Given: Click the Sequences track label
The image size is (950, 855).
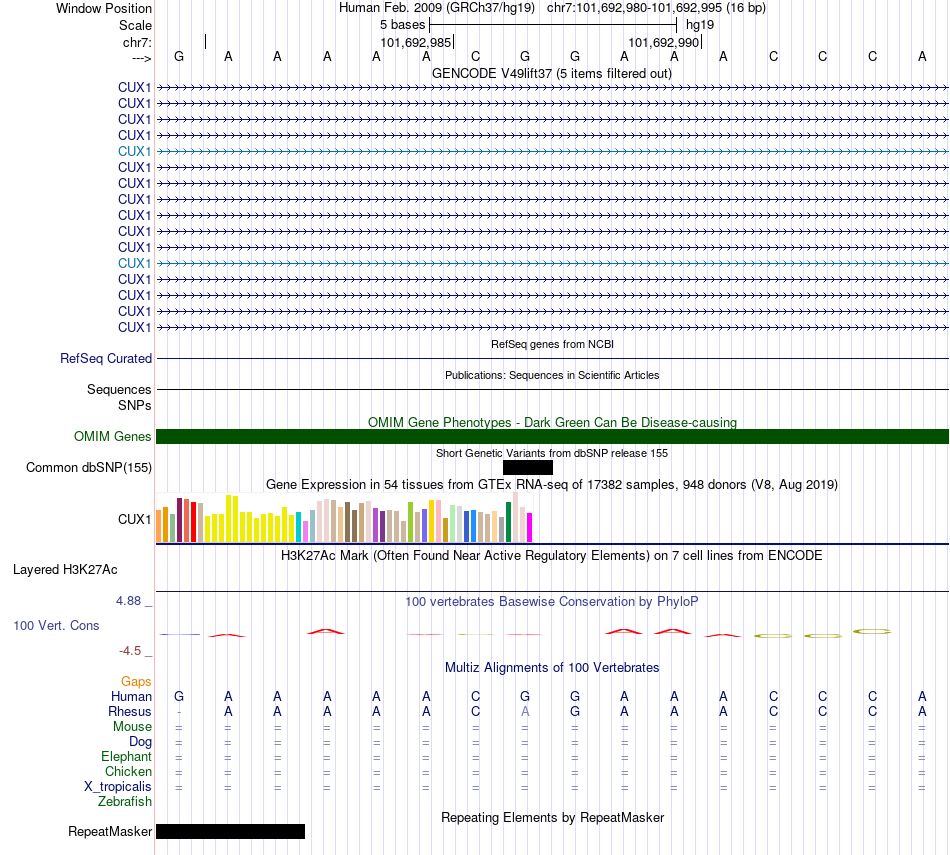Looking at the screenshot, I should click(x=119, y=390).
